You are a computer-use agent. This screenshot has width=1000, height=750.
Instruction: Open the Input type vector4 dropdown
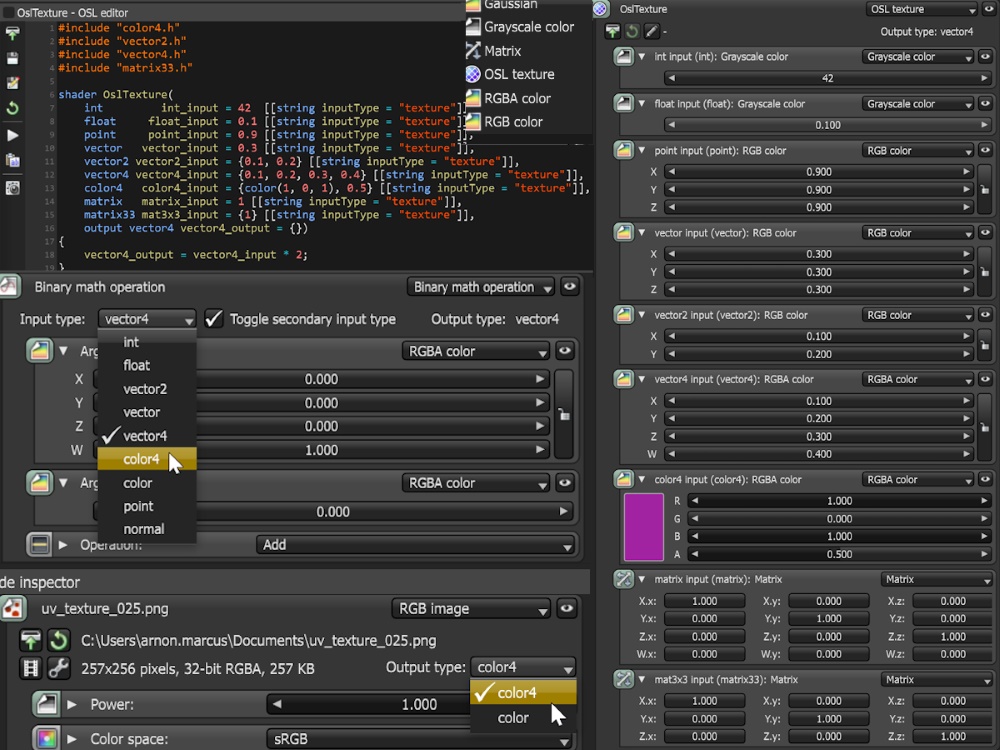click(147, 318)
